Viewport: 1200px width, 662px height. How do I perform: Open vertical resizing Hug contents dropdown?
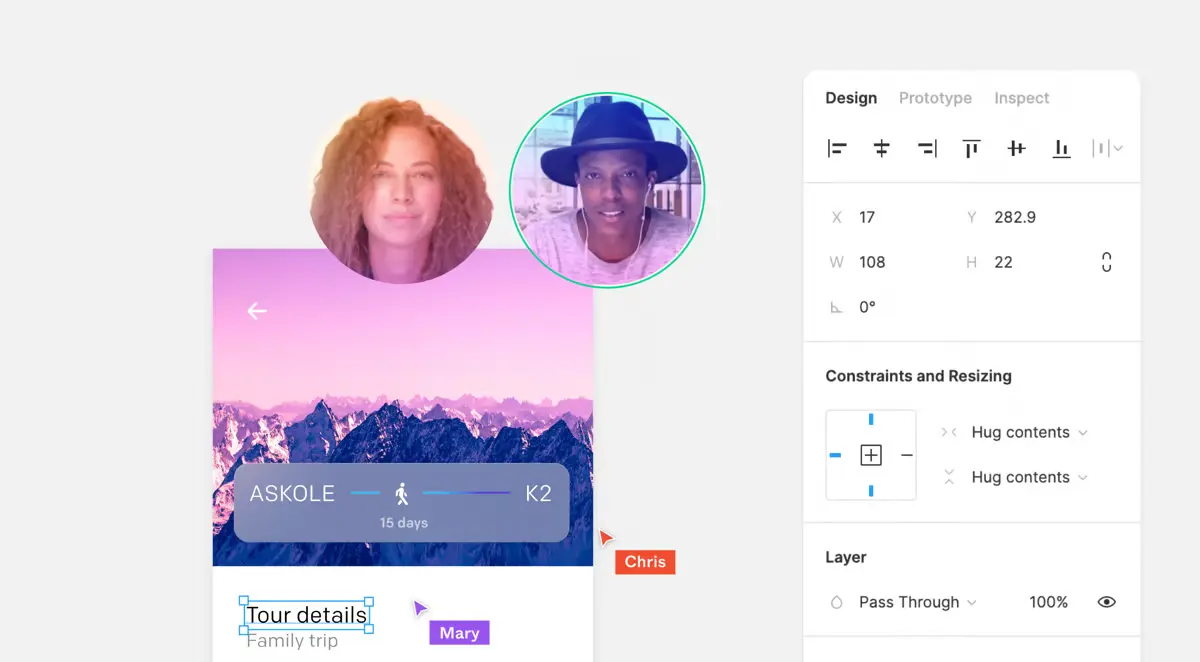pyautogui.click(x=1028, y=477)
